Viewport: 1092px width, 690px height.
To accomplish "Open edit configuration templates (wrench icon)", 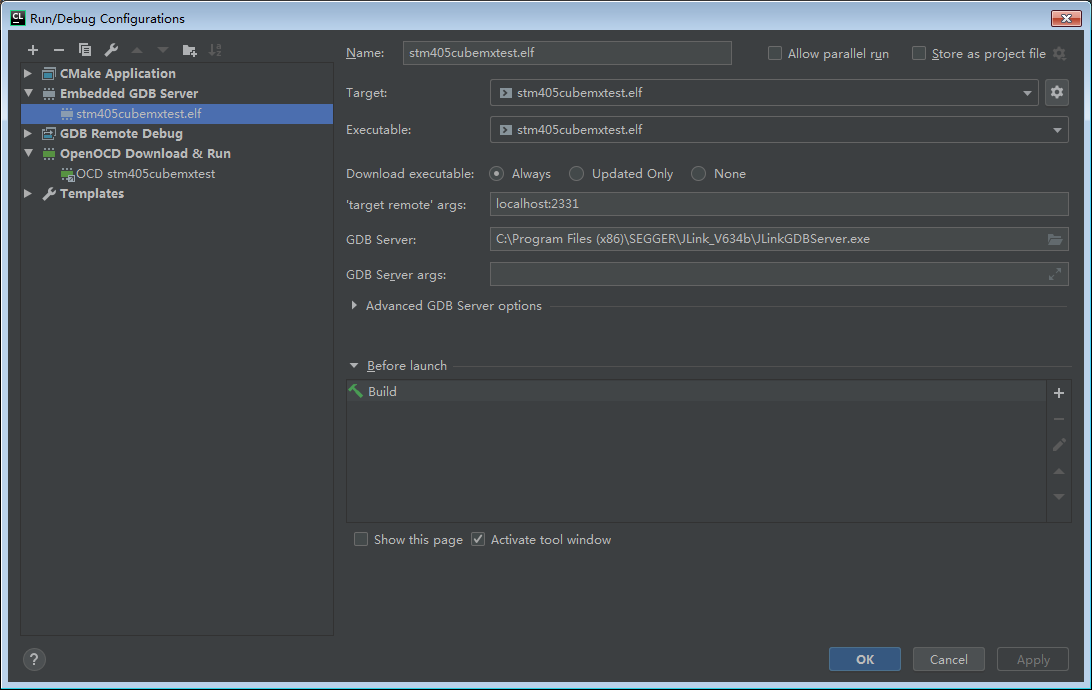I will (110, 50).
